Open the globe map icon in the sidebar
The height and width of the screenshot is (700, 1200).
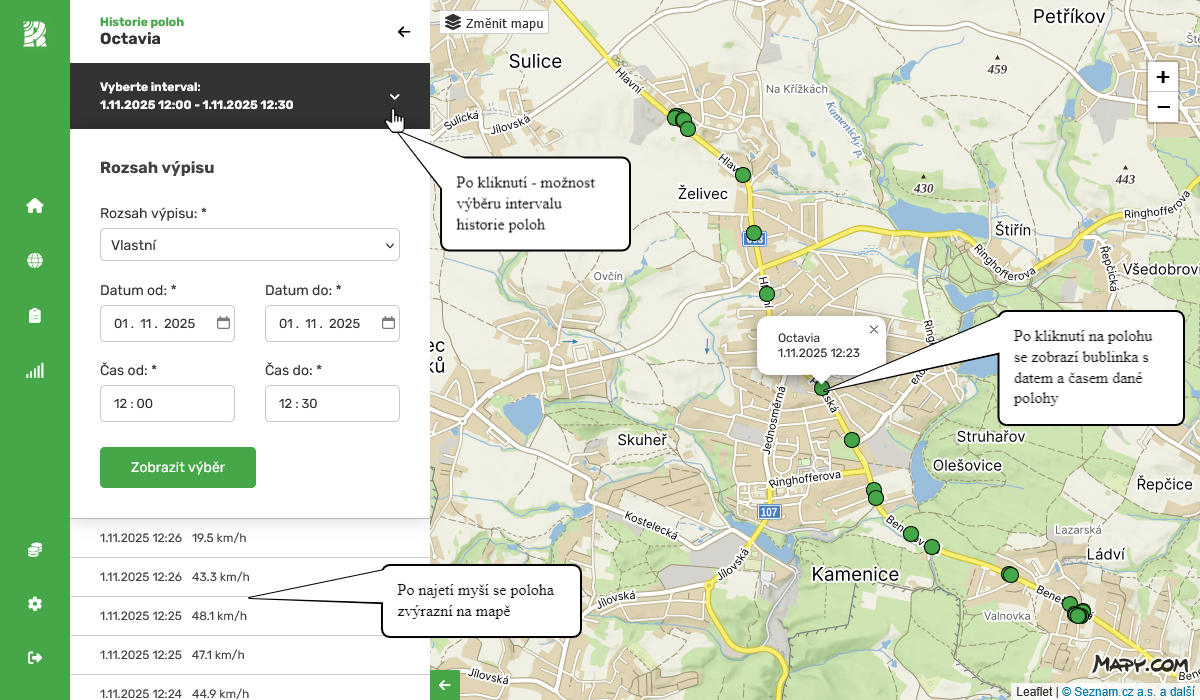coord(35,261)
